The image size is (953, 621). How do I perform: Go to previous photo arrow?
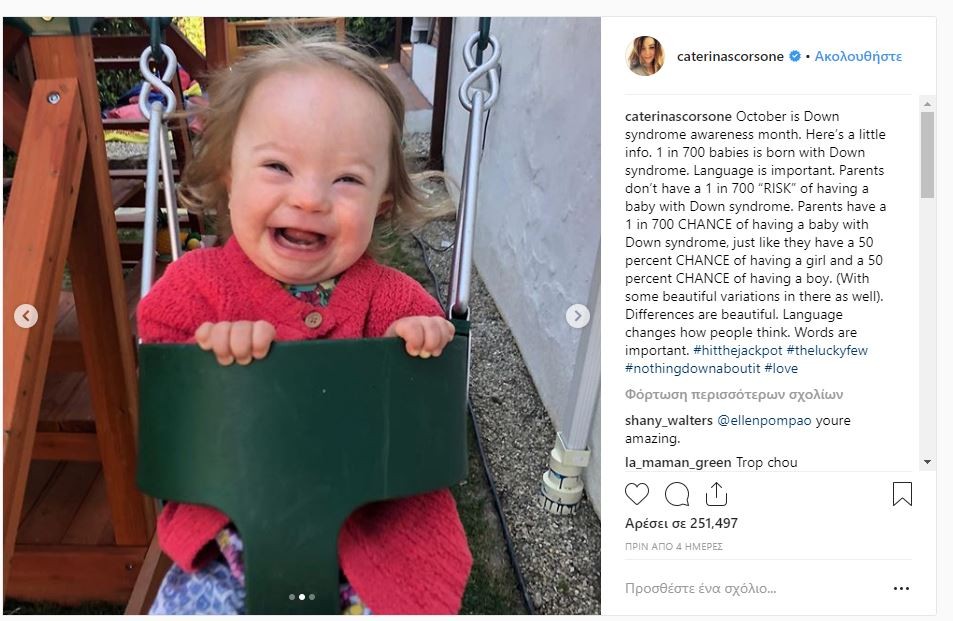pos(26,316)
